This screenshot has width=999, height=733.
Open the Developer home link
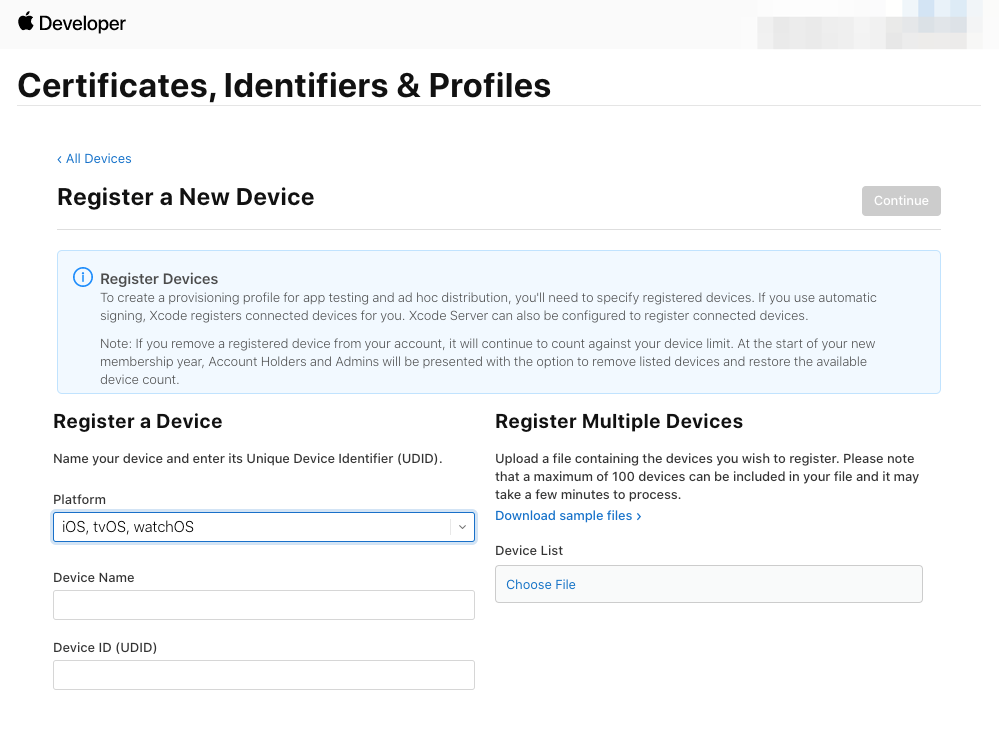(x=82, y=24)
